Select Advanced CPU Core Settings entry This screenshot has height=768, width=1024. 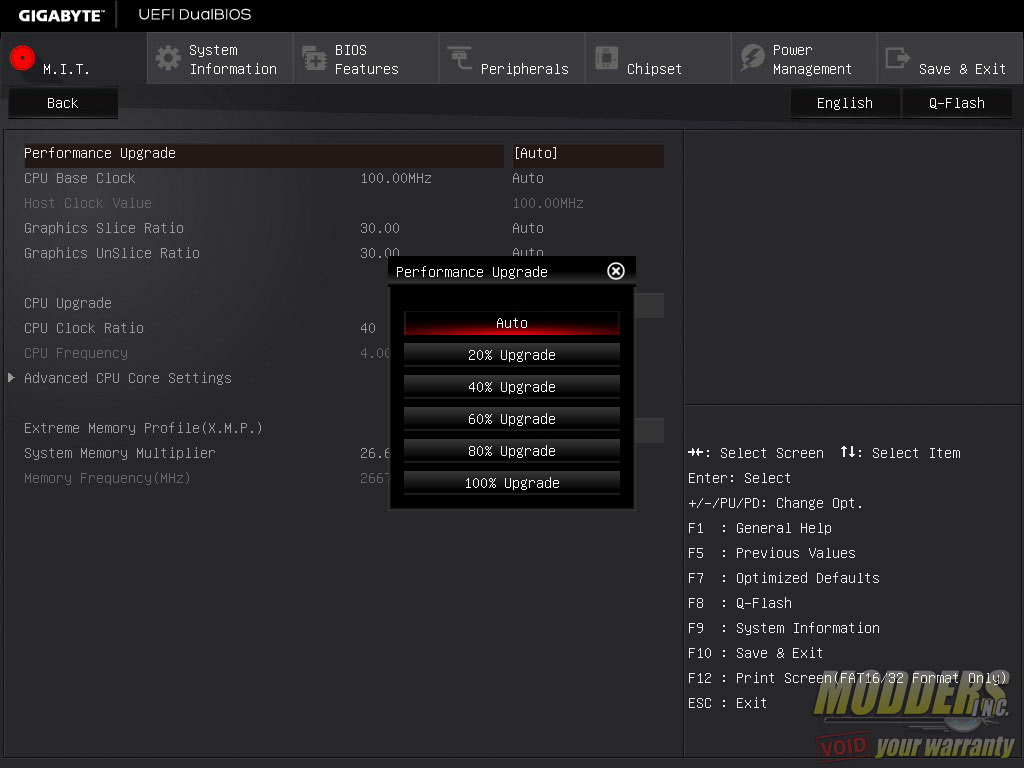click(128, 378)
